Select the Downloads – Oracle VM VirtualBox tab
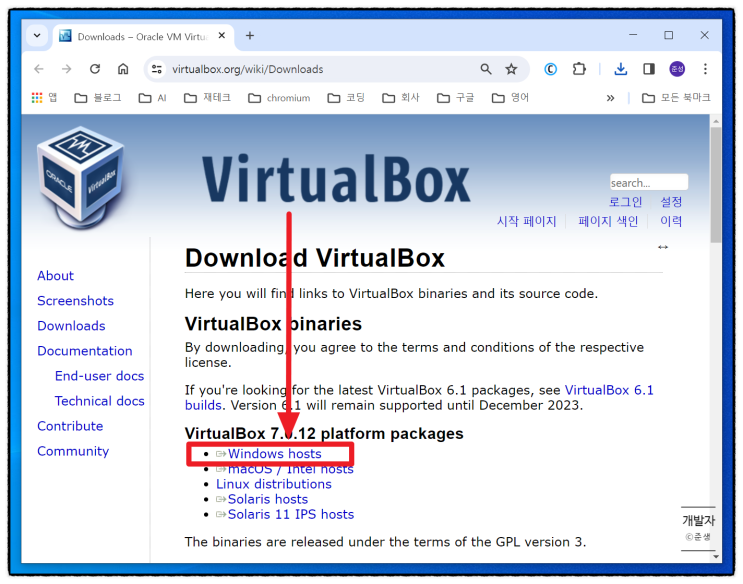The image size is (743, 584). click(141, 36)
